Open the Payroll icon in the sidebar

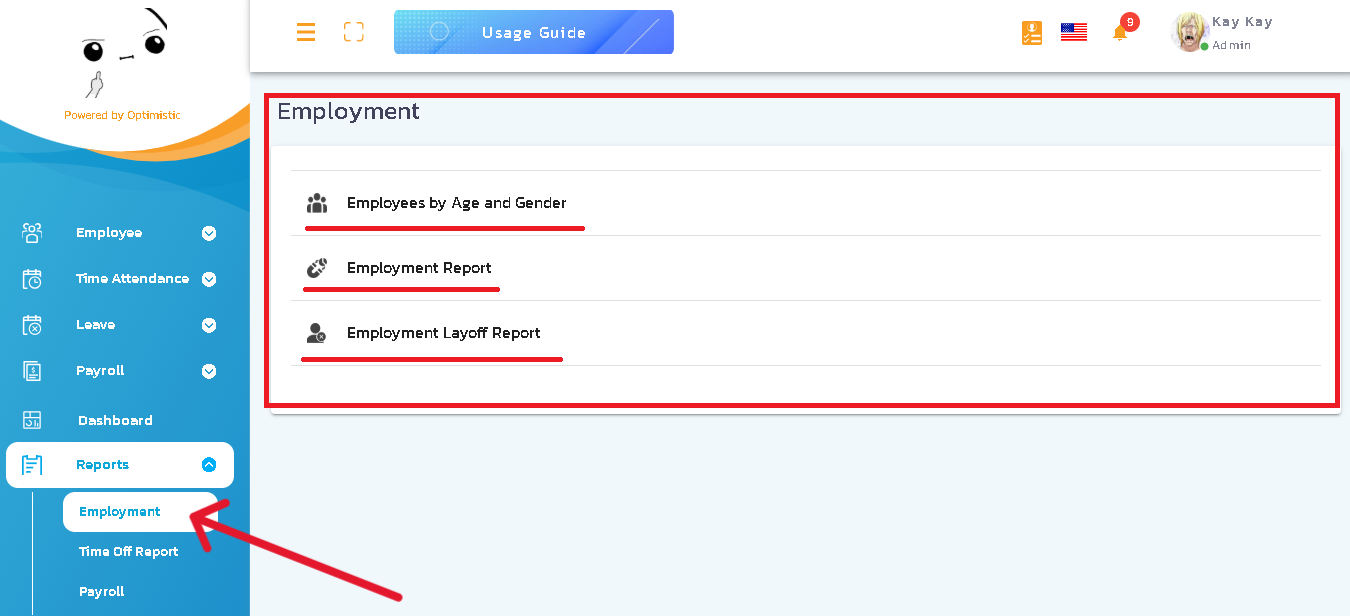[x=31, y=370]
